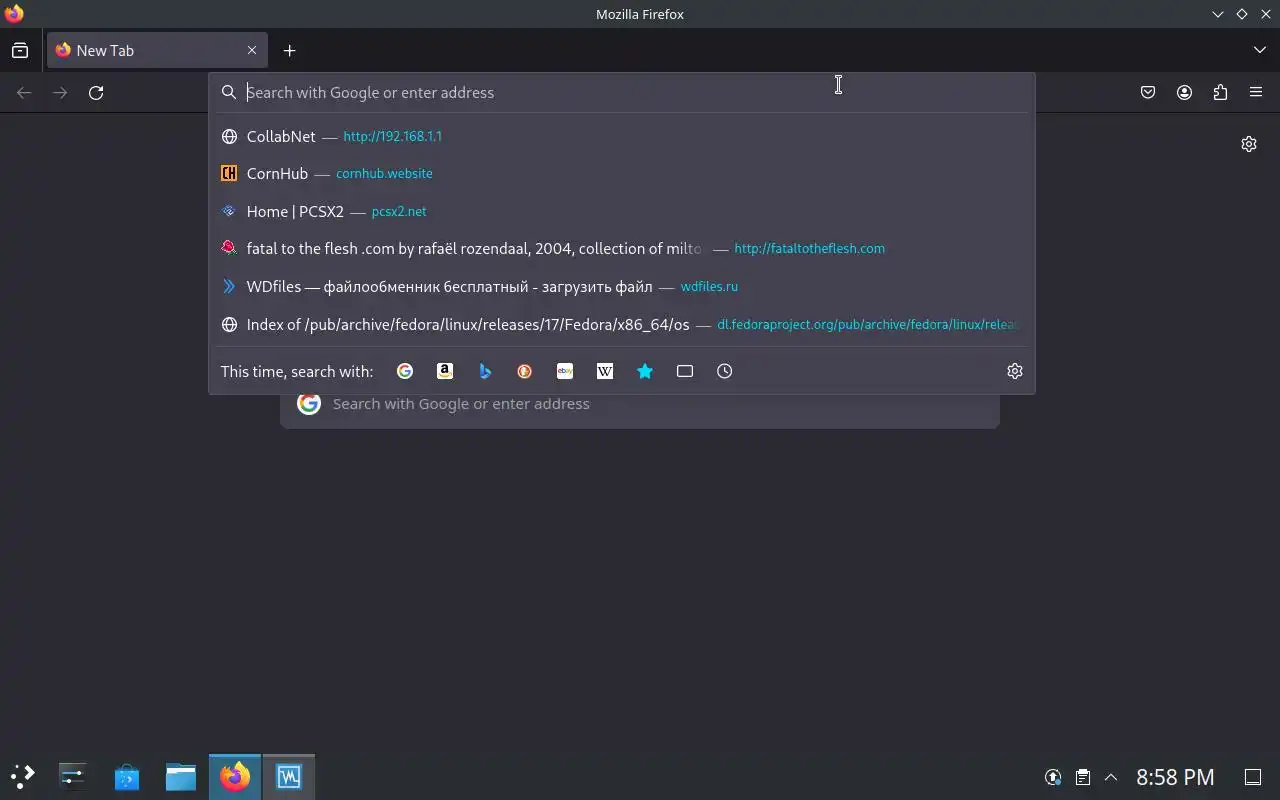
Task: Select the New Tab tab
Action: tap(157, 50)
